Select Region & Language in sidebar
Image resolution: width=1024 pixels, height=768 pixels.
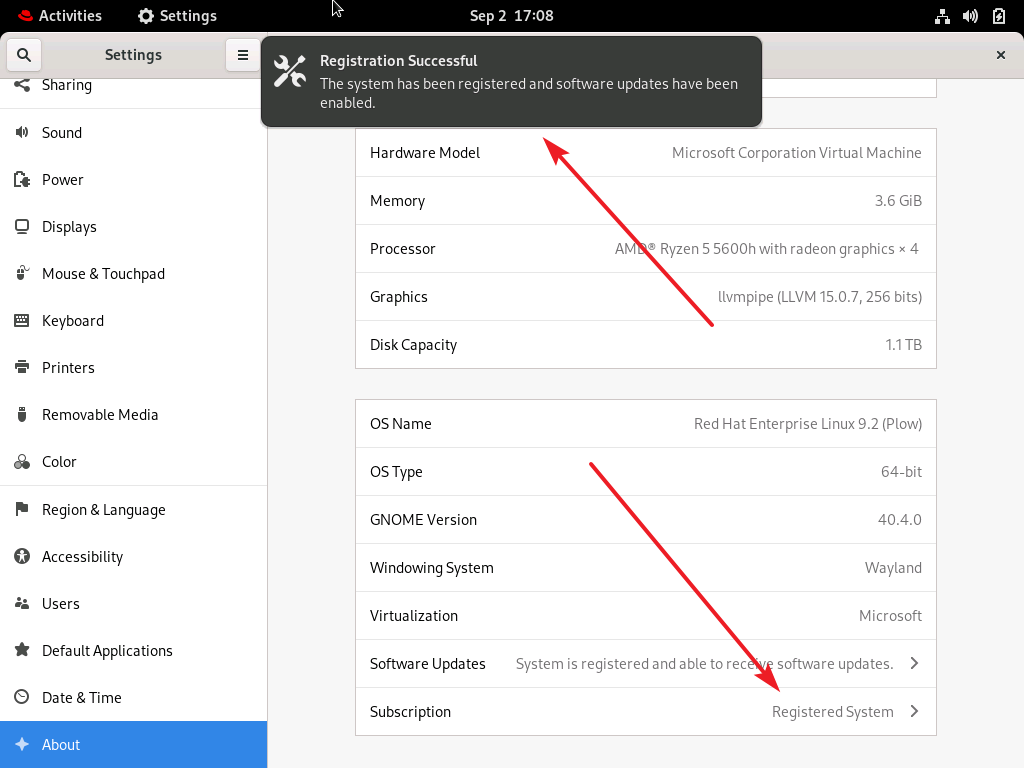pyautogui.click(x=133, y=509)
